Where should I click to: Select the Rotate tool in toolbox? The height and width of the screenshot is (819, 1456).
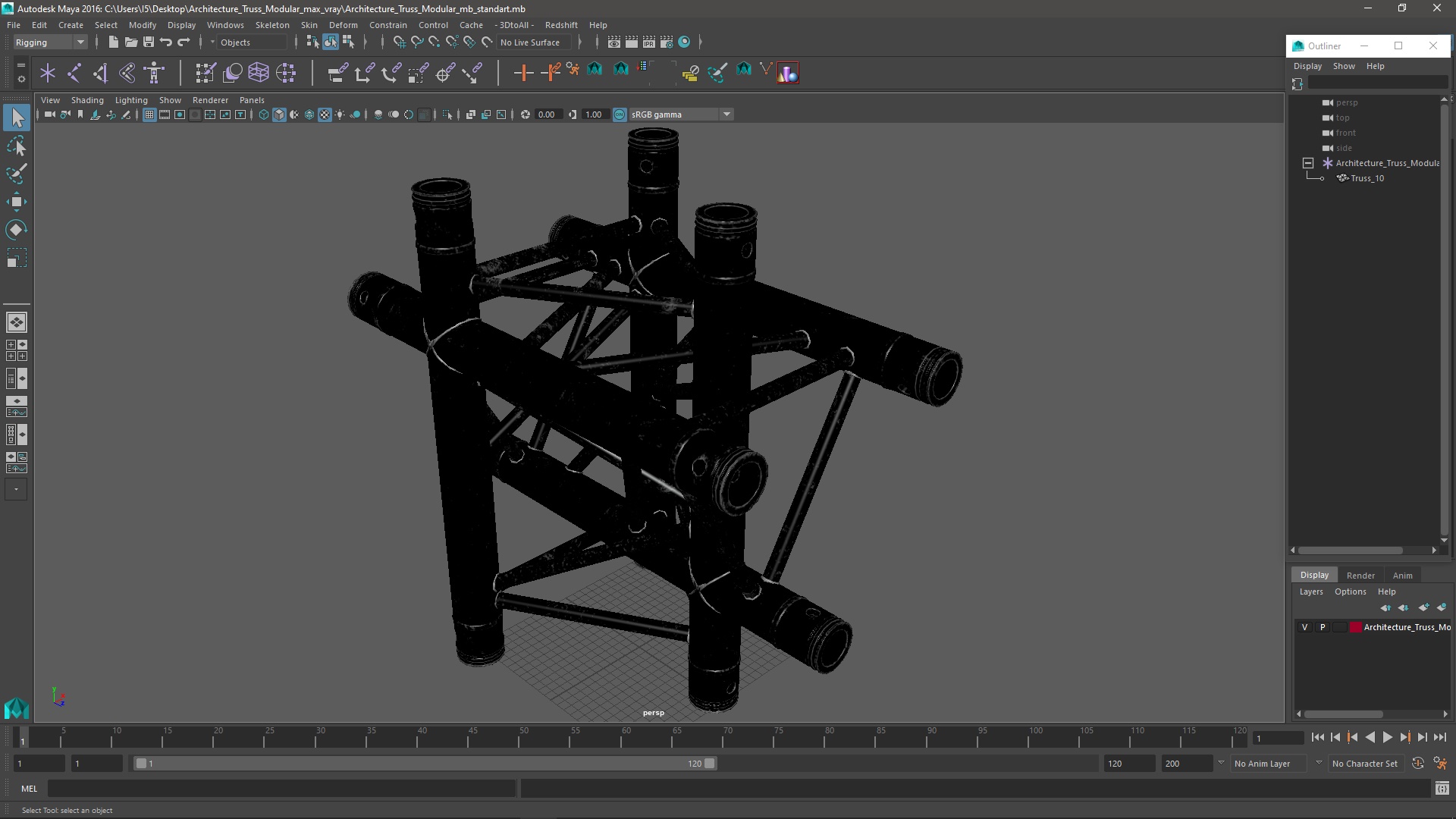[x=16, y=230]
